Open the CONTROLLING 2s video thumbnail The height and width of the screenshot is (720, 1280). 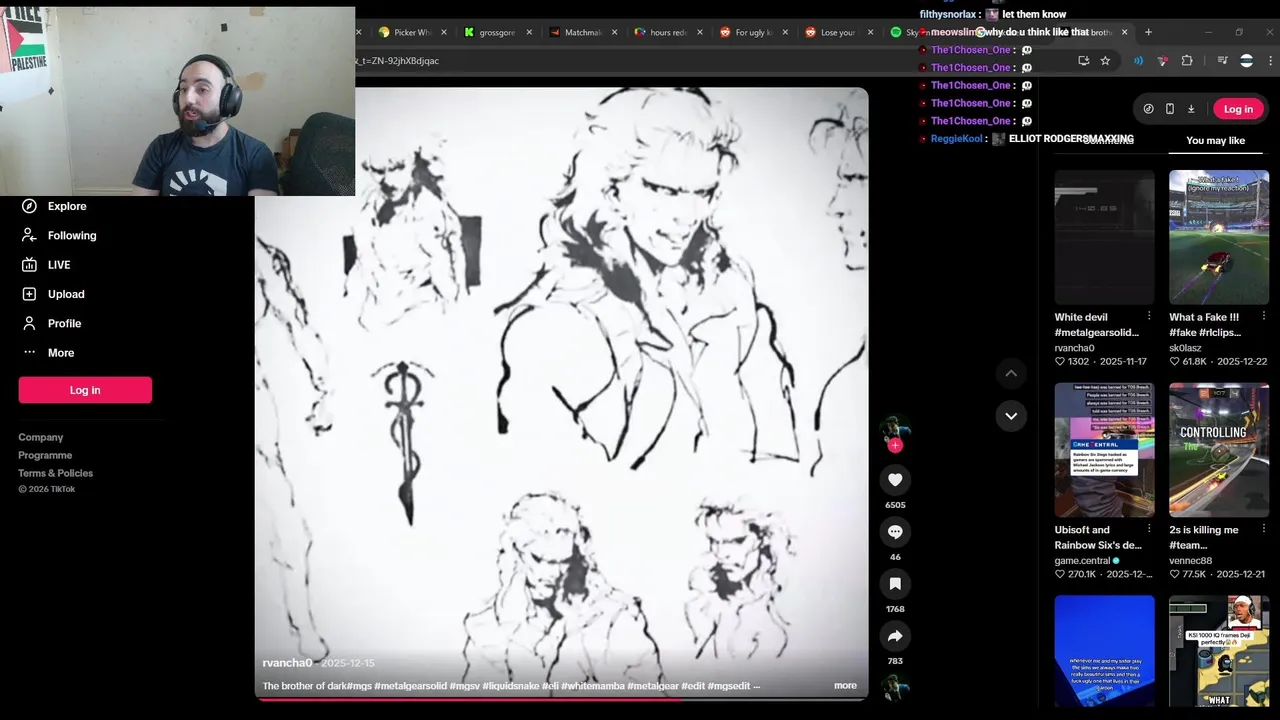1219,450
